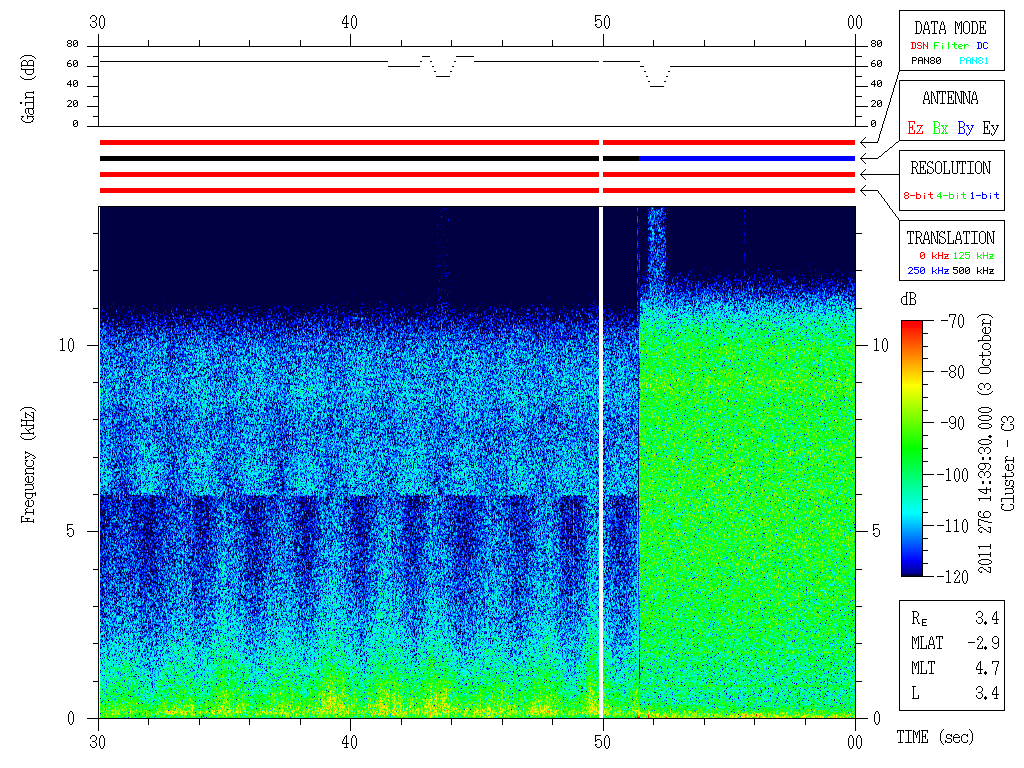The height and width of the screenshot is (768, 1024).
Task: Click the -90 colorbar tick label
Action: [953, 423]
